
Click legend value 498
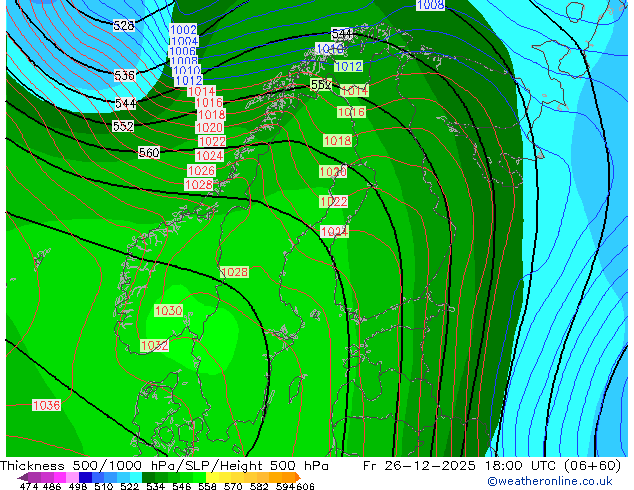coord(78,486)
